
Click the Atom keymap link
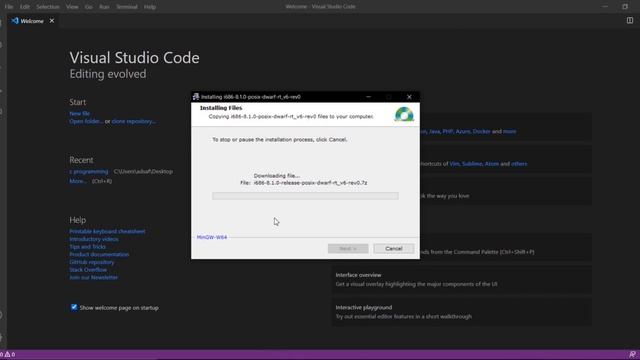pos(492,164)
